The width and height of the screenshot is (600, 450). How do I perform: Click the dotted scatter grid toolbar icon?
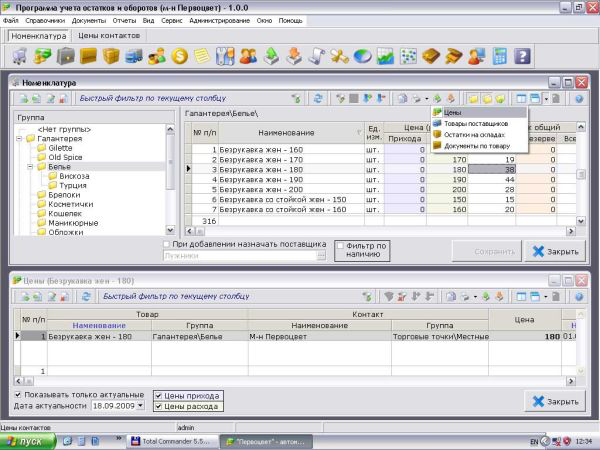[408, 57]
